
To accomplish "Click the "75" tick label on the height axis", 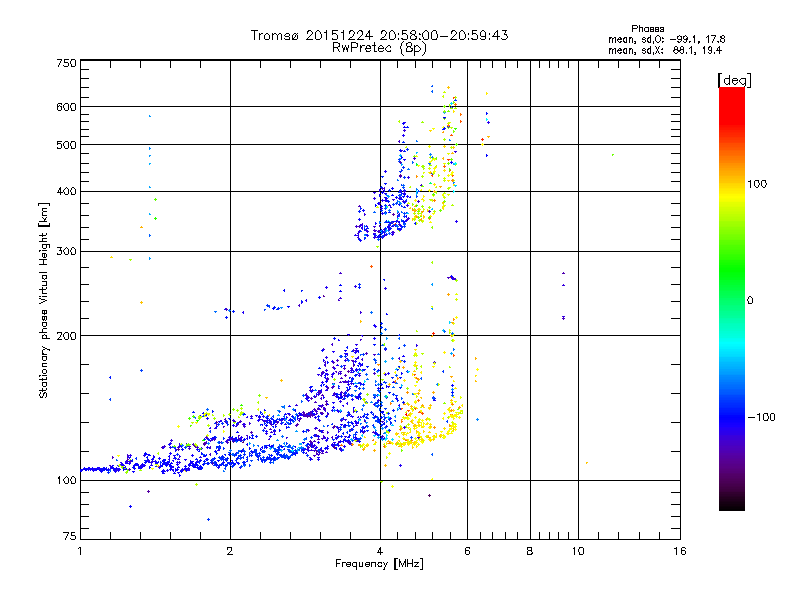I will coord(70,536).
